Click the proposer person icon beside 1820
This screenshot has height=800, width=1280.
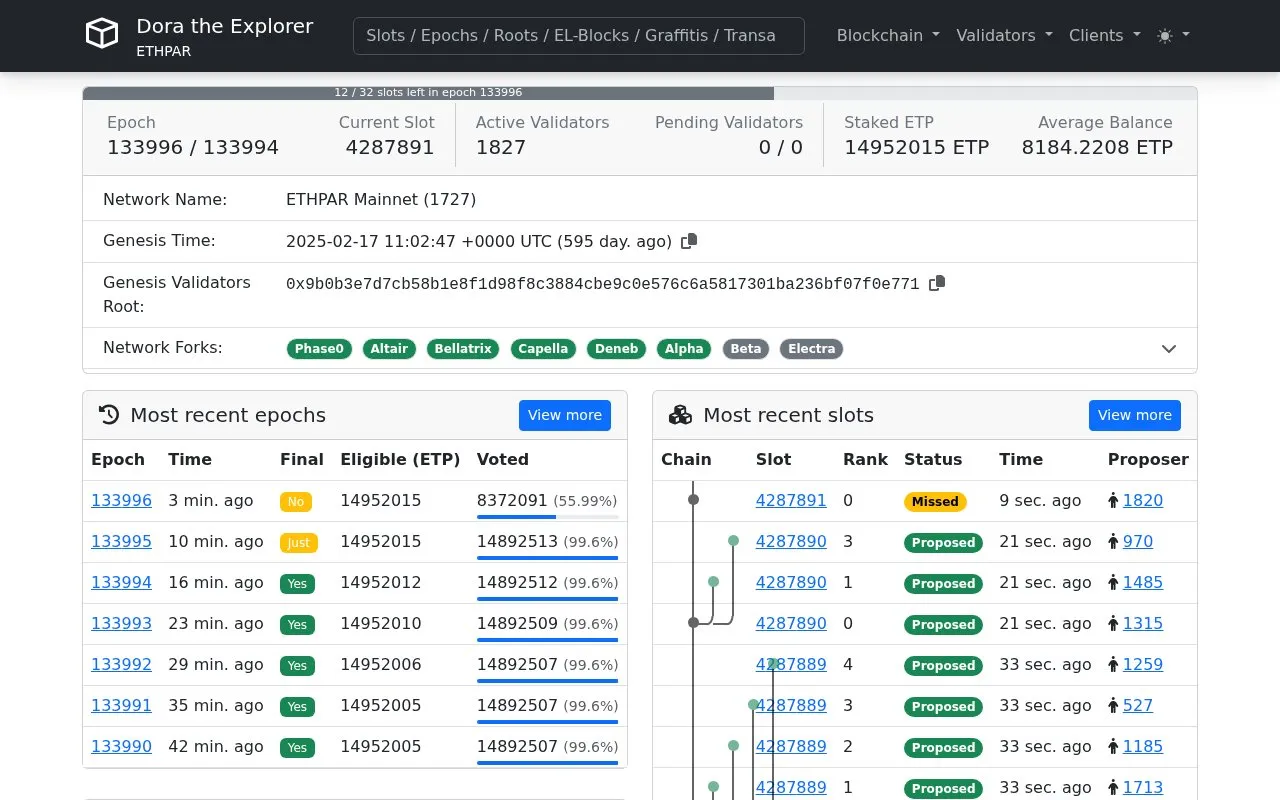(1113, 501)
